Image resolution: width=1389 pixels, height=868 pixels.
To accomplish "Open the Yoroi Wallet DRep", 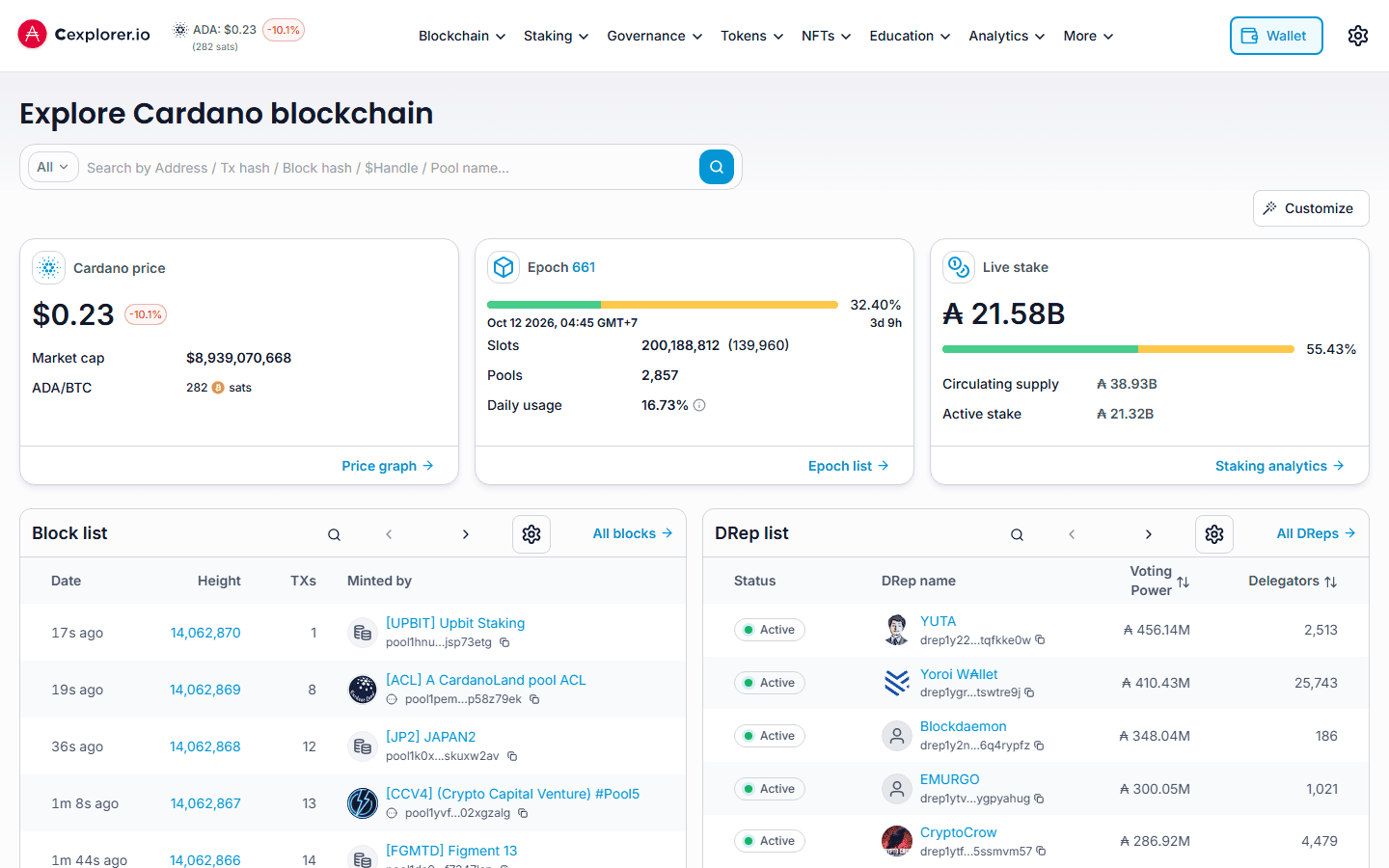I will pyautogui.click(x=959, y=674).
